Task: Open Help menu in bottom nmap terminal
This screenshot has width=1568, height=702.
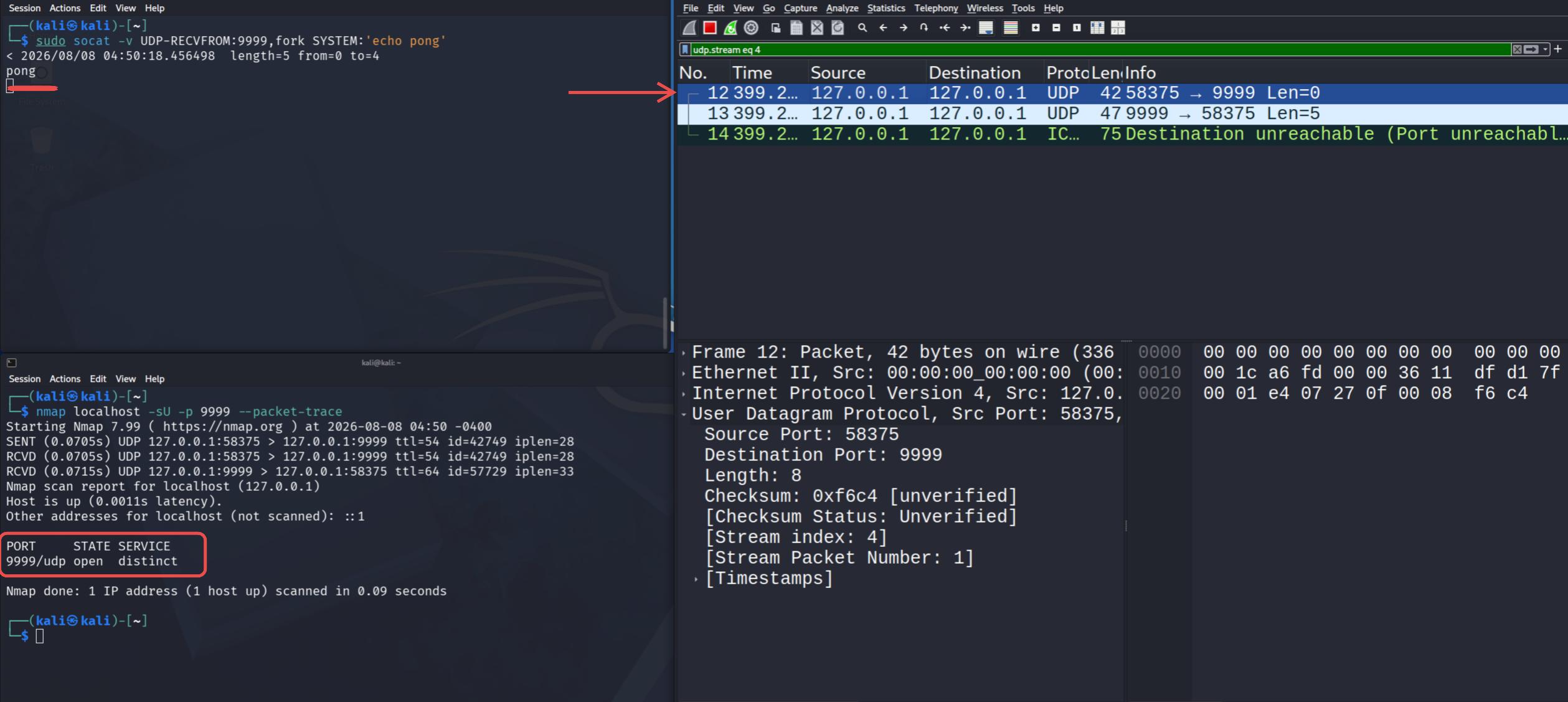Action: [x=154, y=379]
